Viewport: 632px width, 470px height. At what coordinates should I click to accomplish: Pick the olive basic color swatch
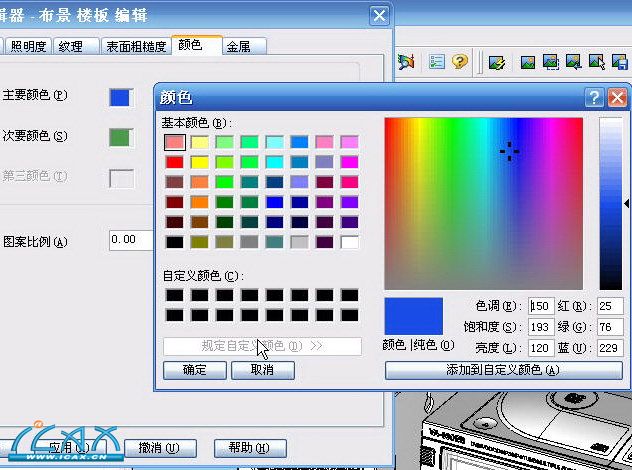click(200, 242)
